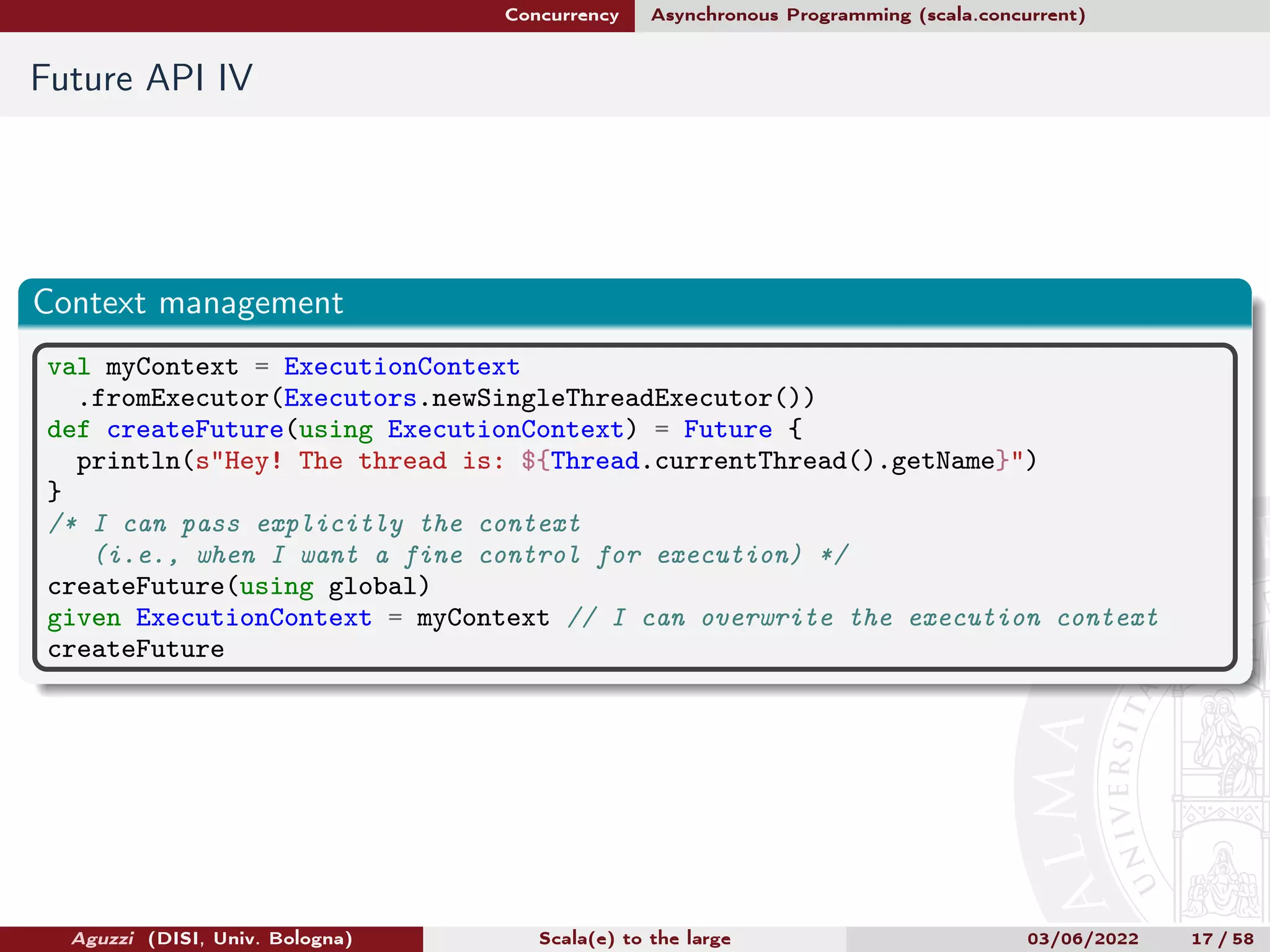Click 'given ExecutionContext = myContext' code
Screen dimensions: 1270x952
(x=298, y=619)
